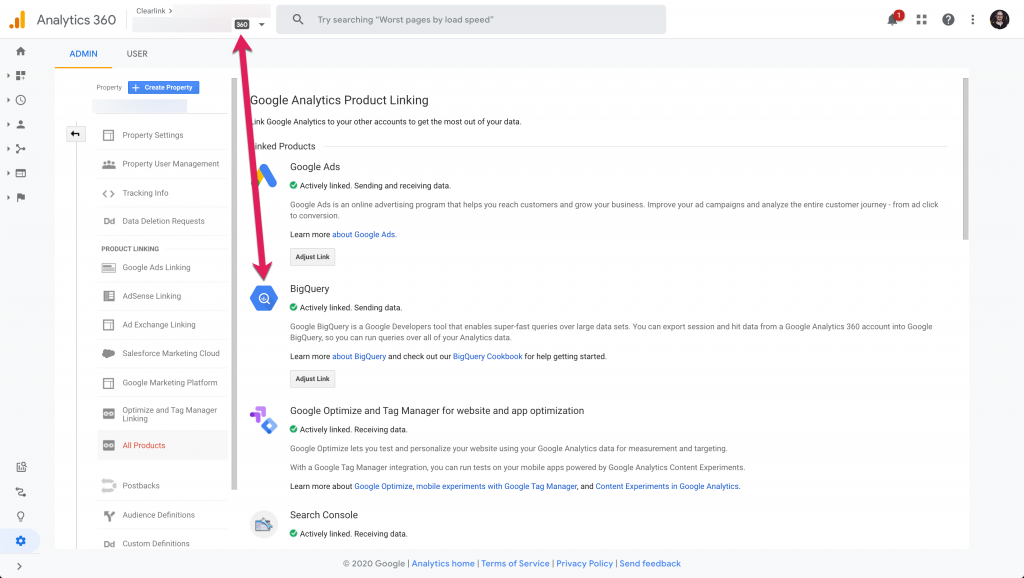Click Adjust Link under BigQuery

click(x=312, y=379)
